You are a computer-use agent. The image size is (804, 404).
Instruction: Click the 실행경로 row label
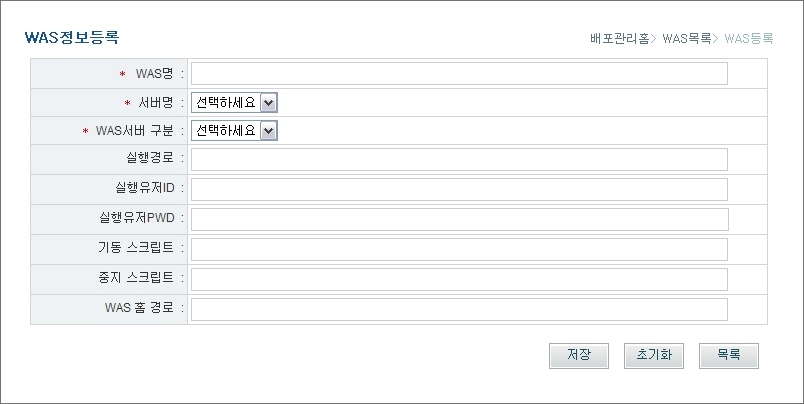[x=149, y=160]
